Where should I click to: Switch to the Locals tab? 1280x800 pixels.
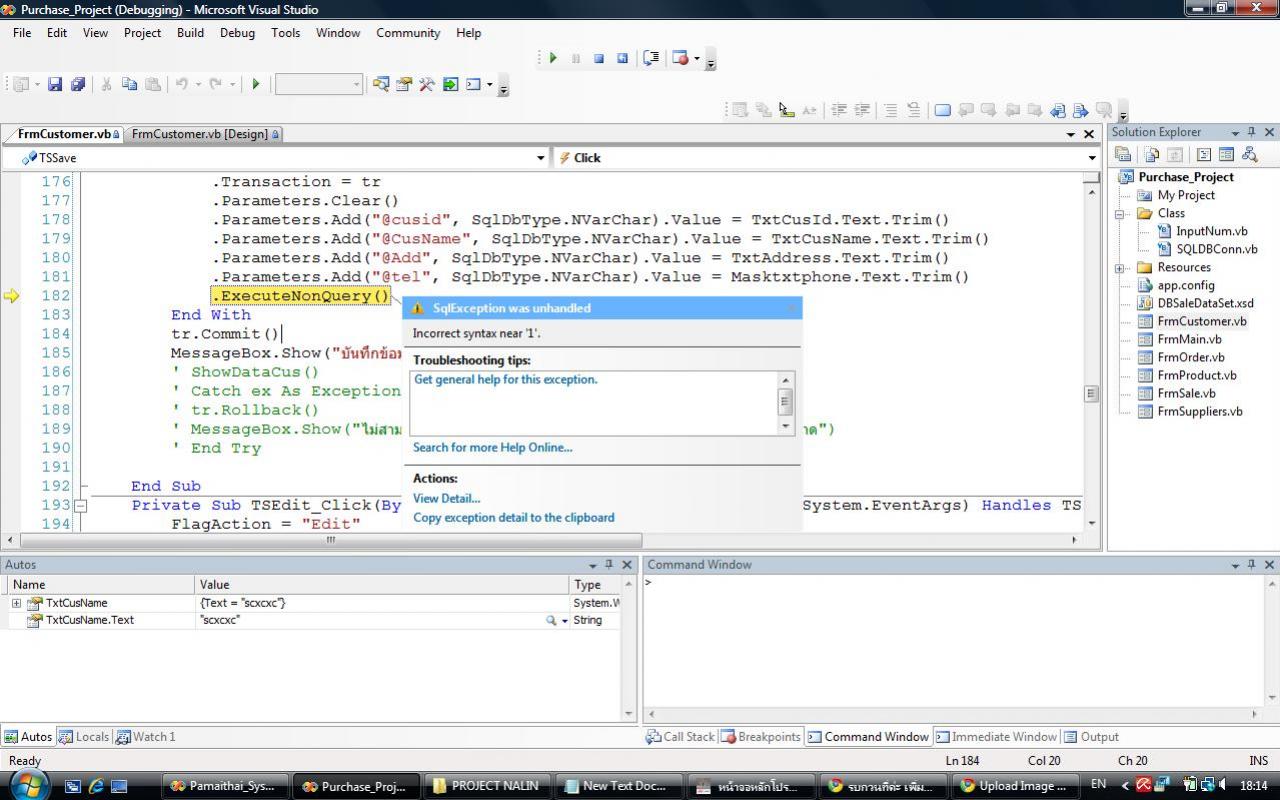(84, 737)
